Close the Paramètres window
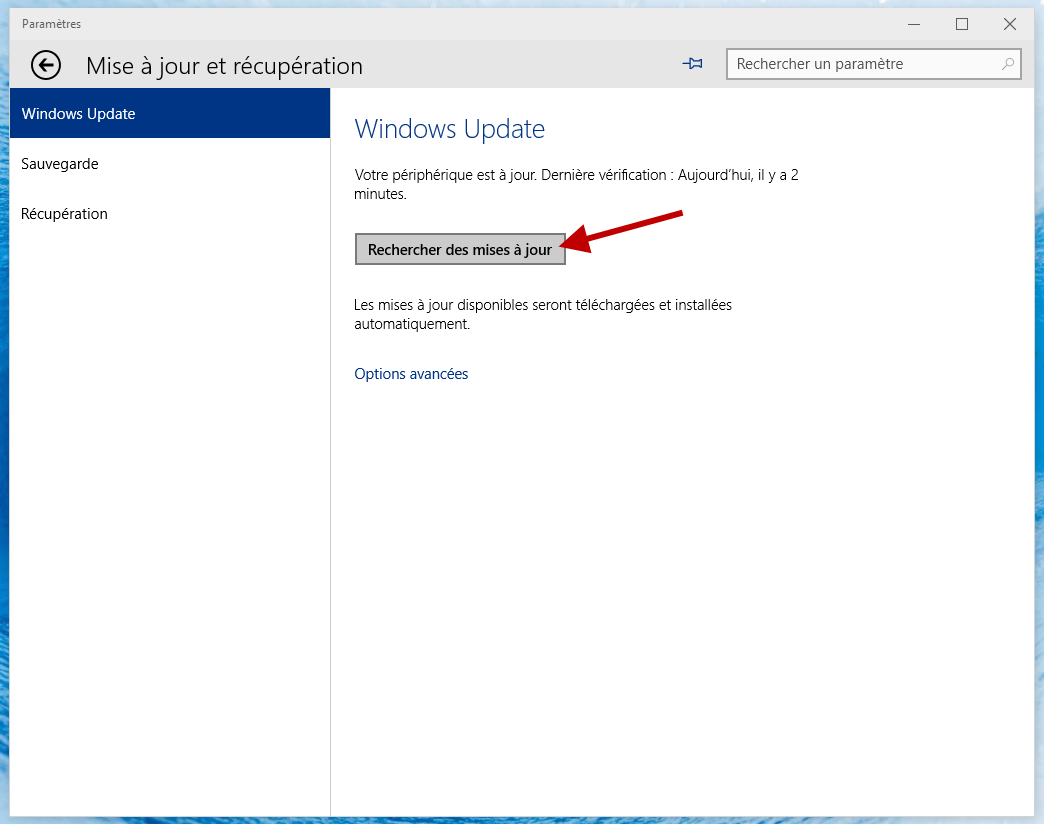Image resolution: width=1044 pixels, height=824 pixels. (x=1010, y=24)
